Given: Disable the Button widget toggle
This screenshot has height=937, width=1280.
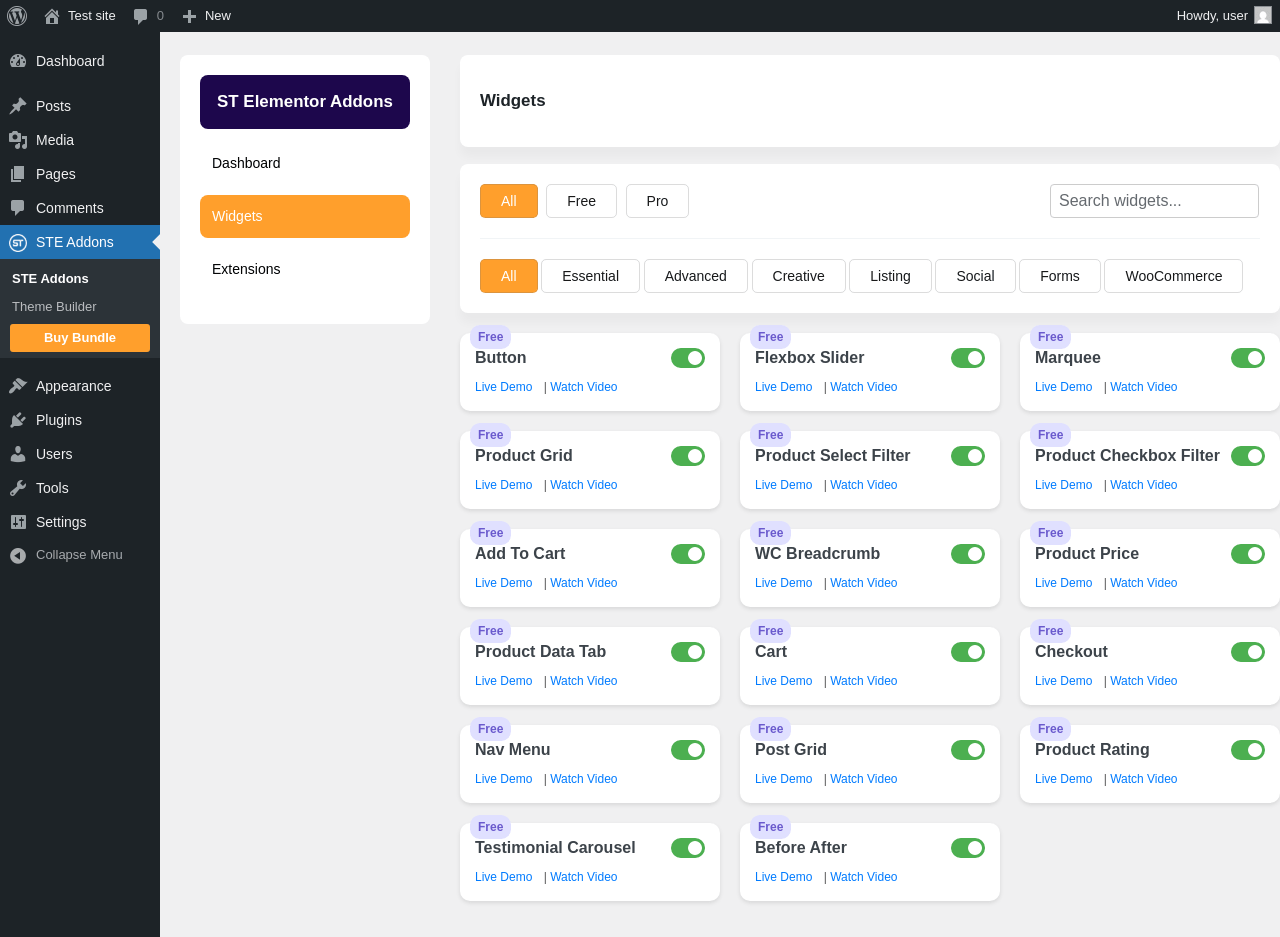Looking at the screenshot, I should (688, 358).
